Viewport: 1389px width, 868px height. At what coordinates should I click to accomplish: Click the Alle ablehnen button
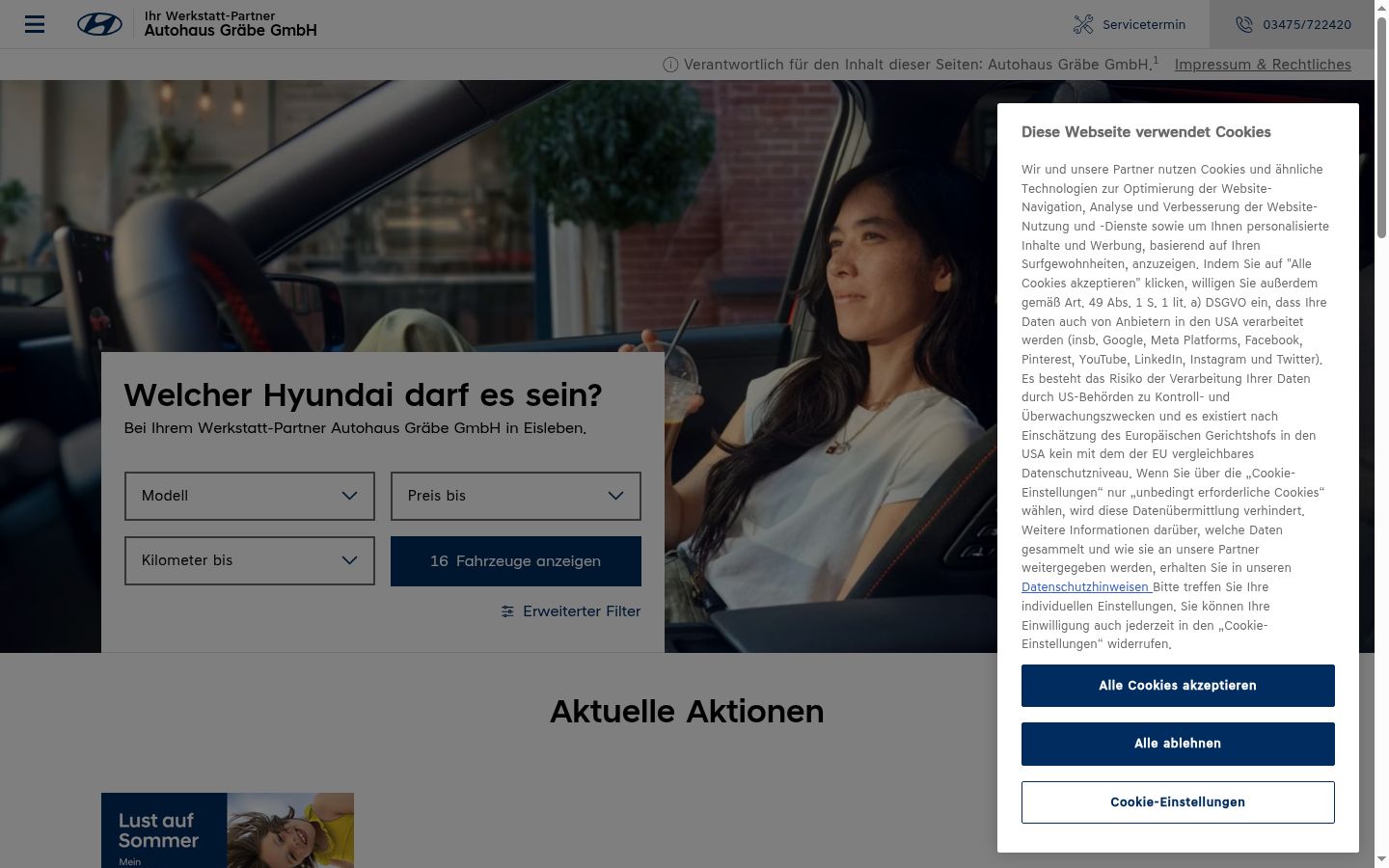(x=1178, y=744)
